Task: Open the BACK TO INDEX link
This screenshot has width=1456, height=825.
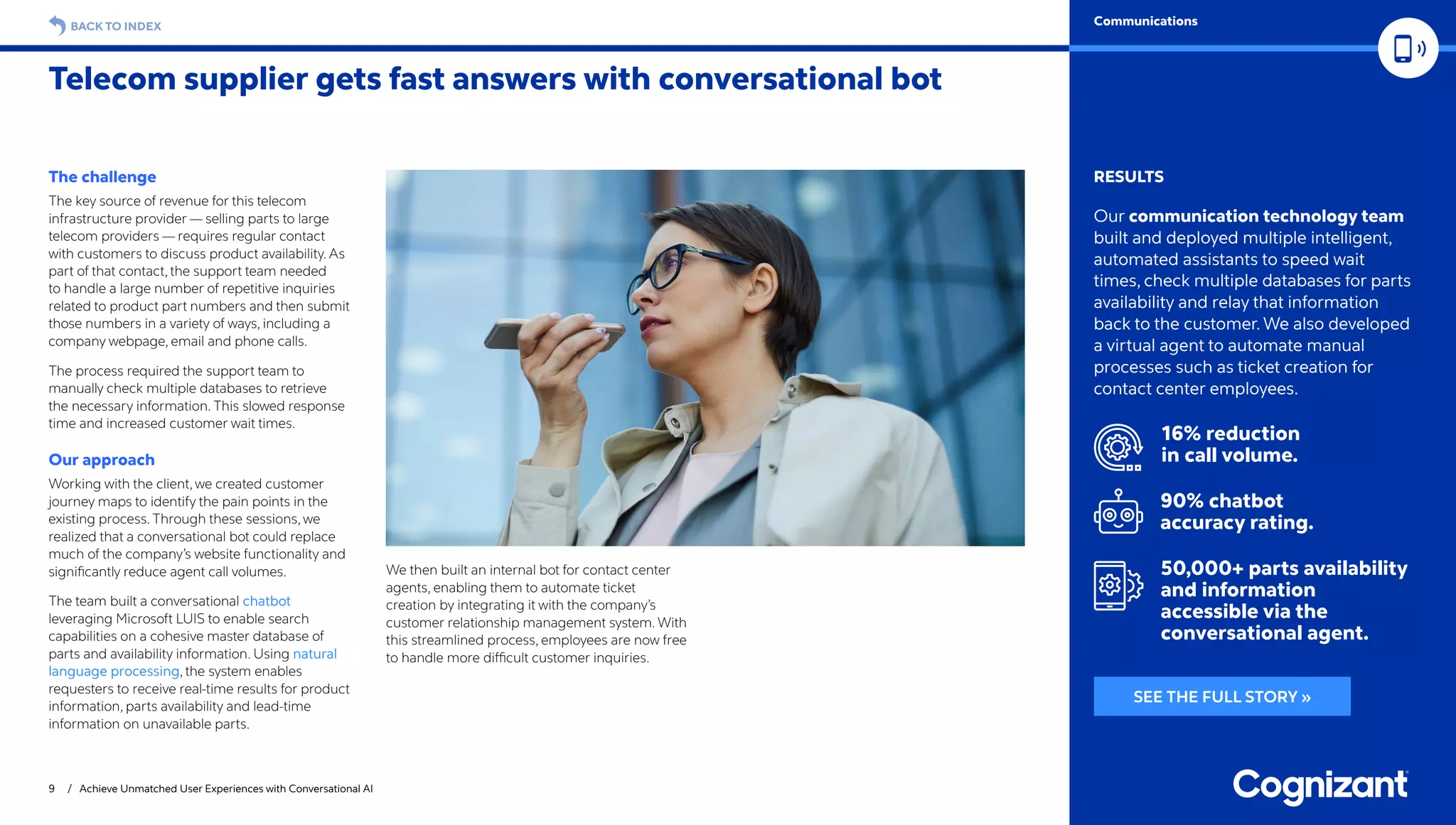Action: pyautogui.click(x=116, y=26)
